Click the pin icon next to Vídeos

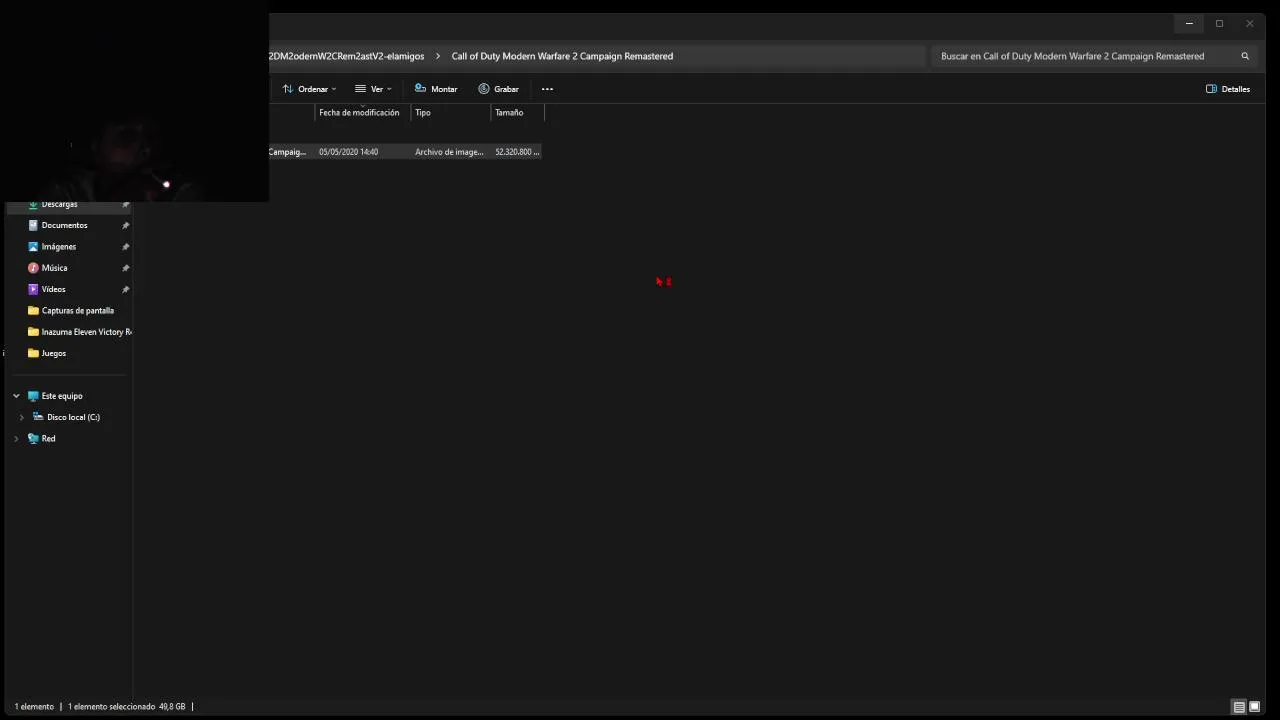[x=126, y=289]
